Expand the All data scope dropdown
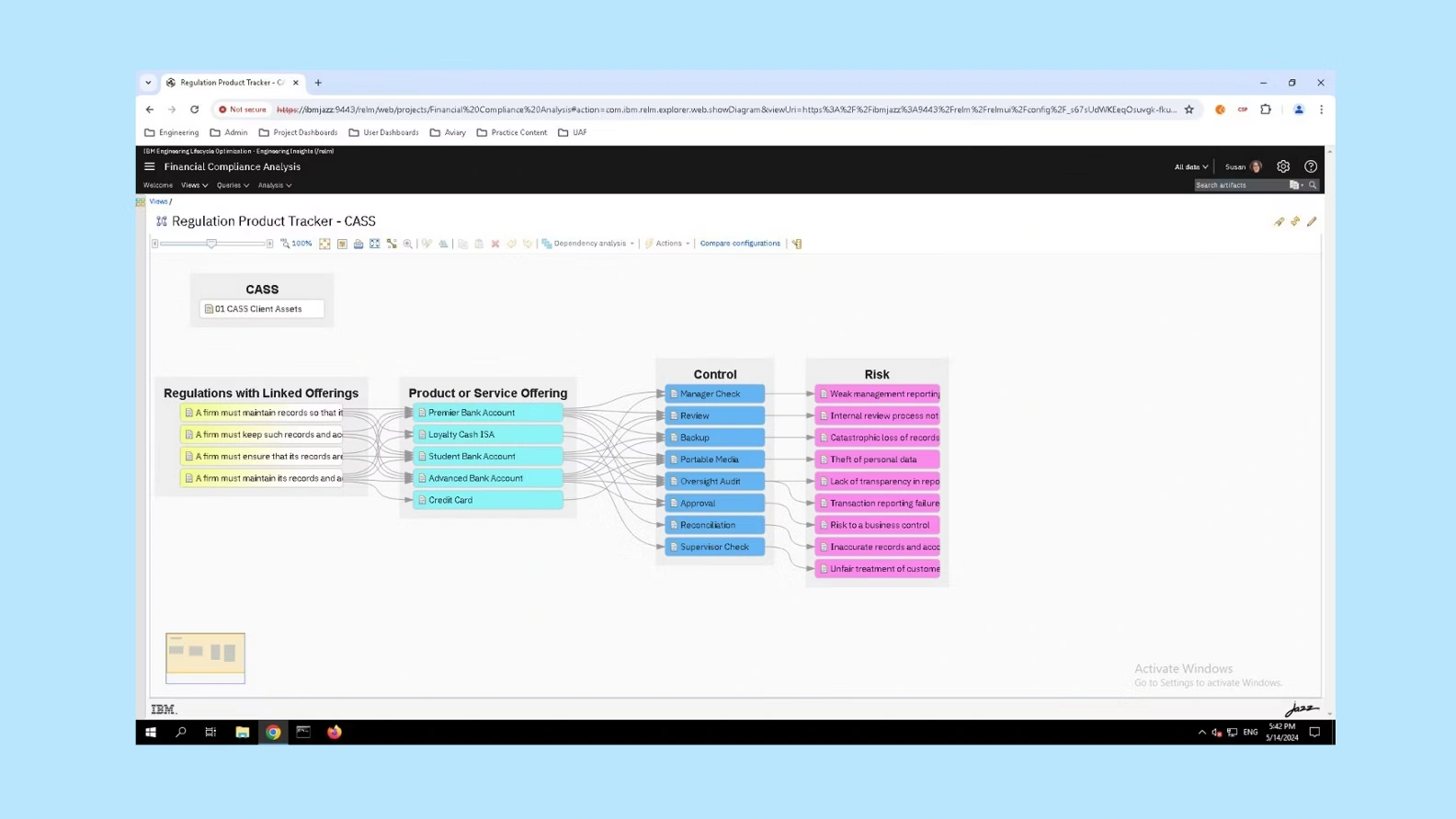Image resolution: width=1456 pixels, height=819 pixels. [1190, 166]
